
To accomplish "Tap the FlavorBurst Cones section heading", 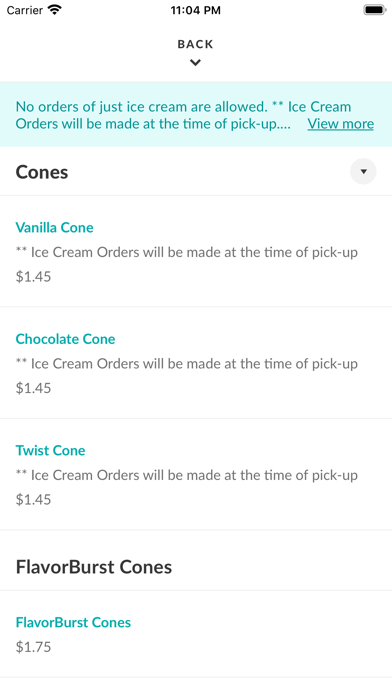I will [94, 567].
